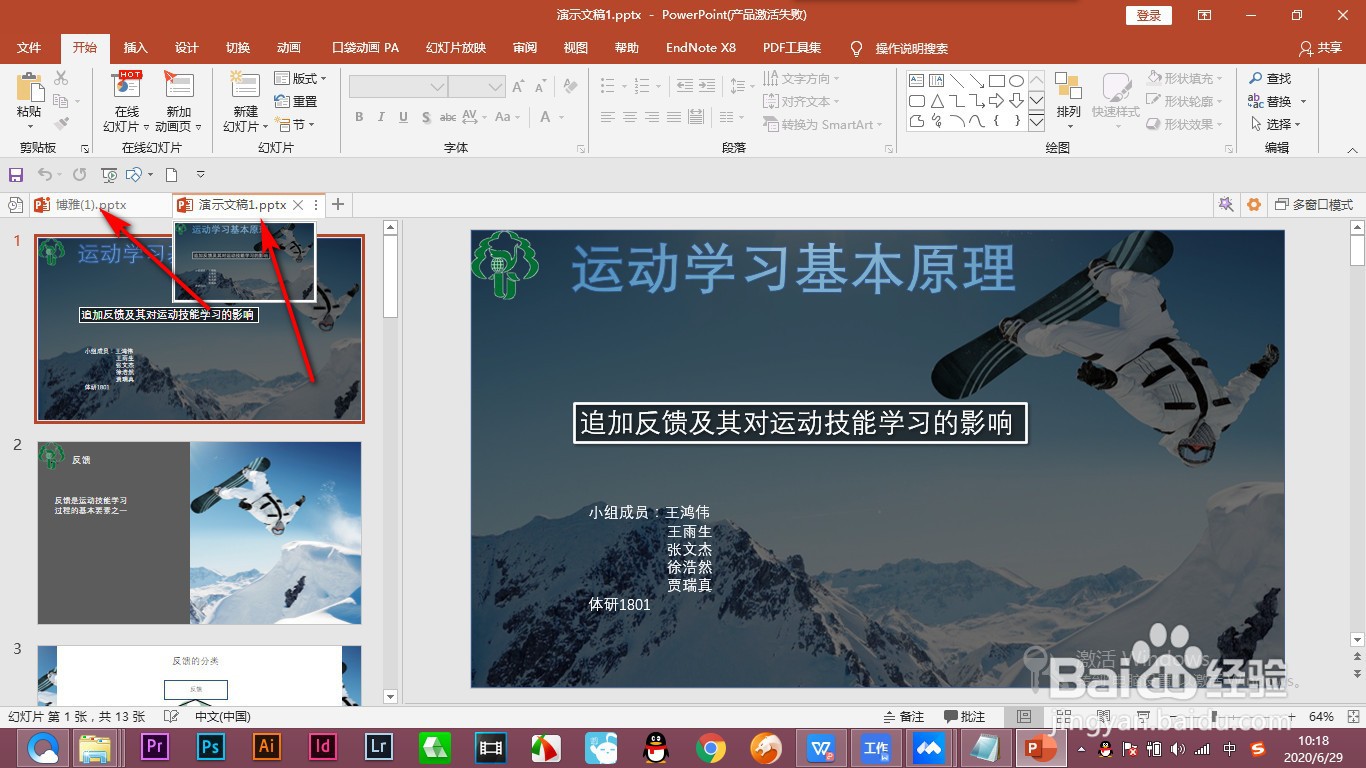Click 转换为 SmartArt button
The width and height of the screenshot is (1366, 768).
(824, 124)
